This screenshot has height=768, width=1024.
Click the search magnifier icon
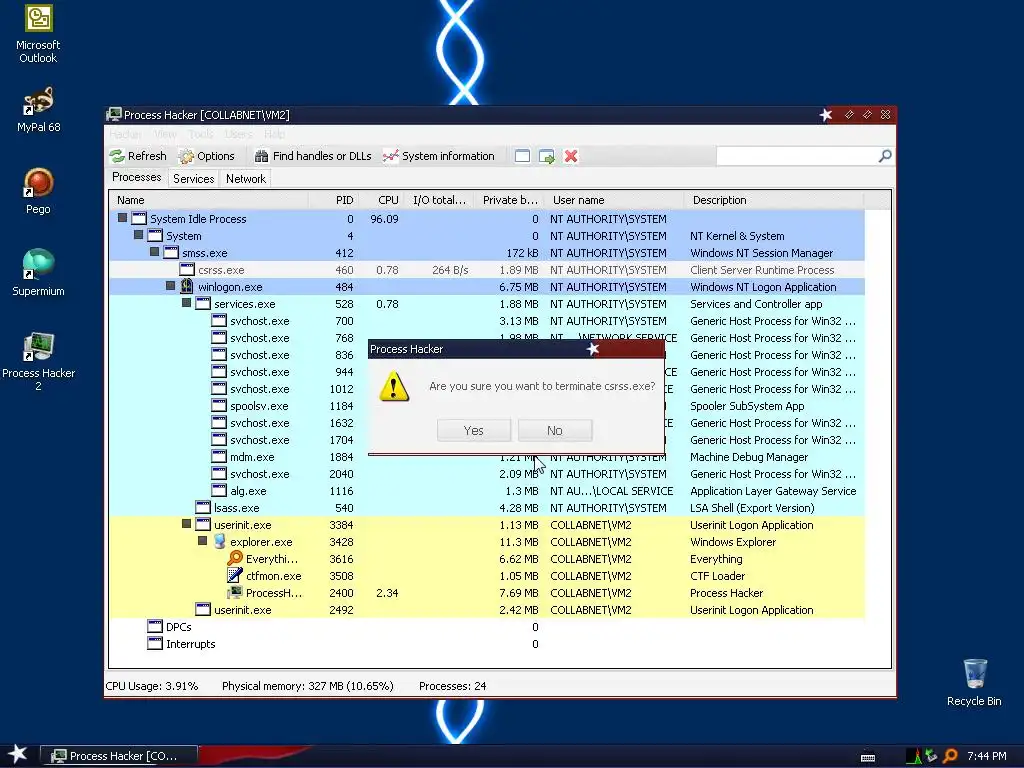pyautogui.click(x=885, y=156)
